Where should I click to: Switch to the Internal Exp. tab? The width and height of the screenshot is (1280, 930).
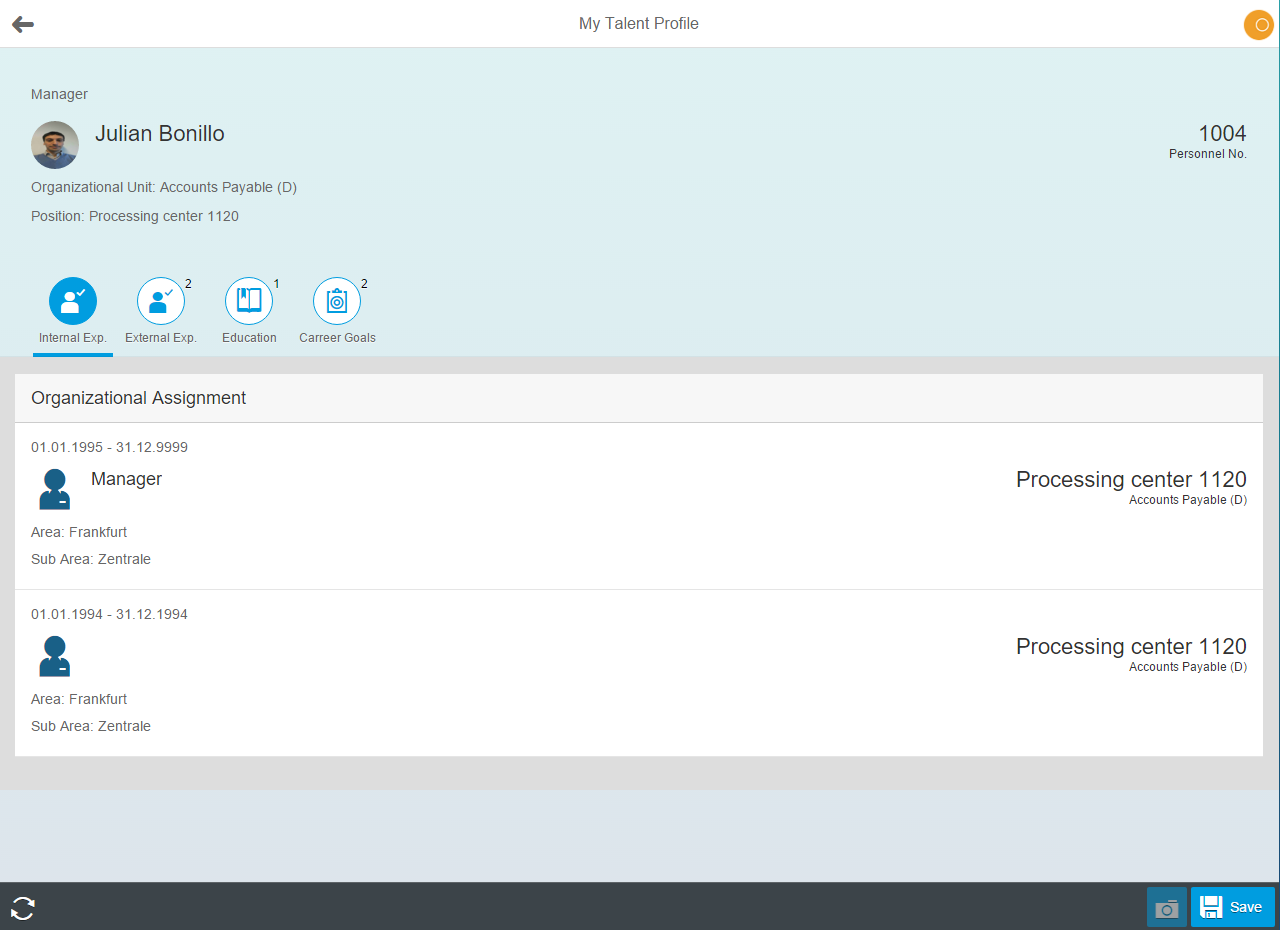[x=72, y=337]
